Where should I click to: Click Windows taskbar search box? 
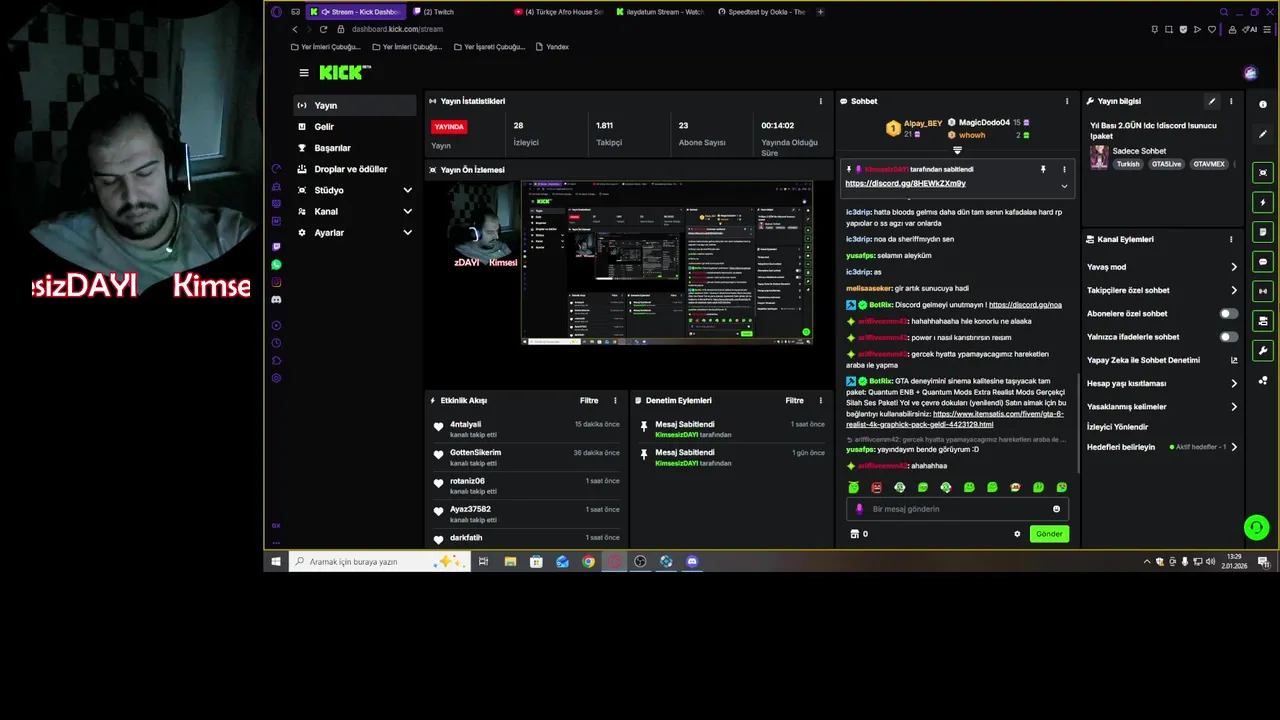[x=378, y=562]
